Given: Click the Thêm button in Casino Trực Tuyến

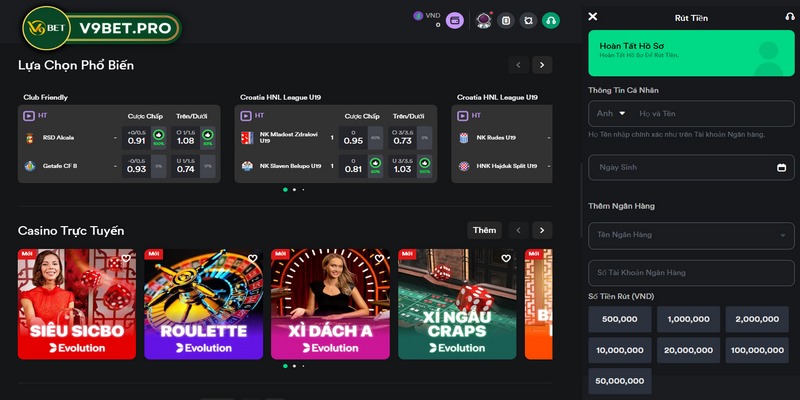Looking at the screenshot, I should click(484, 230).
